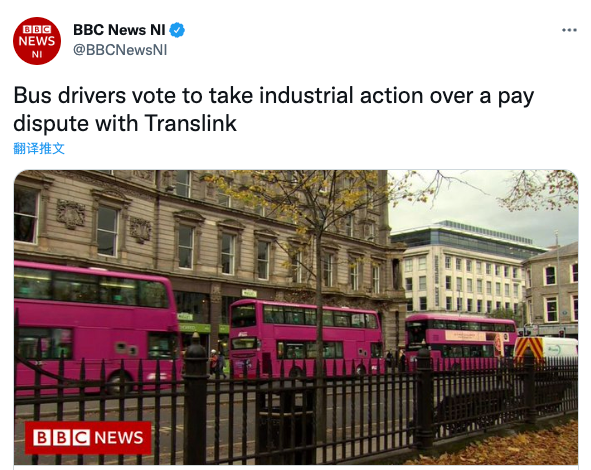Click the rightmost pink bus with advert
Viewport: 591px width, 470px height.
(461, 341)
